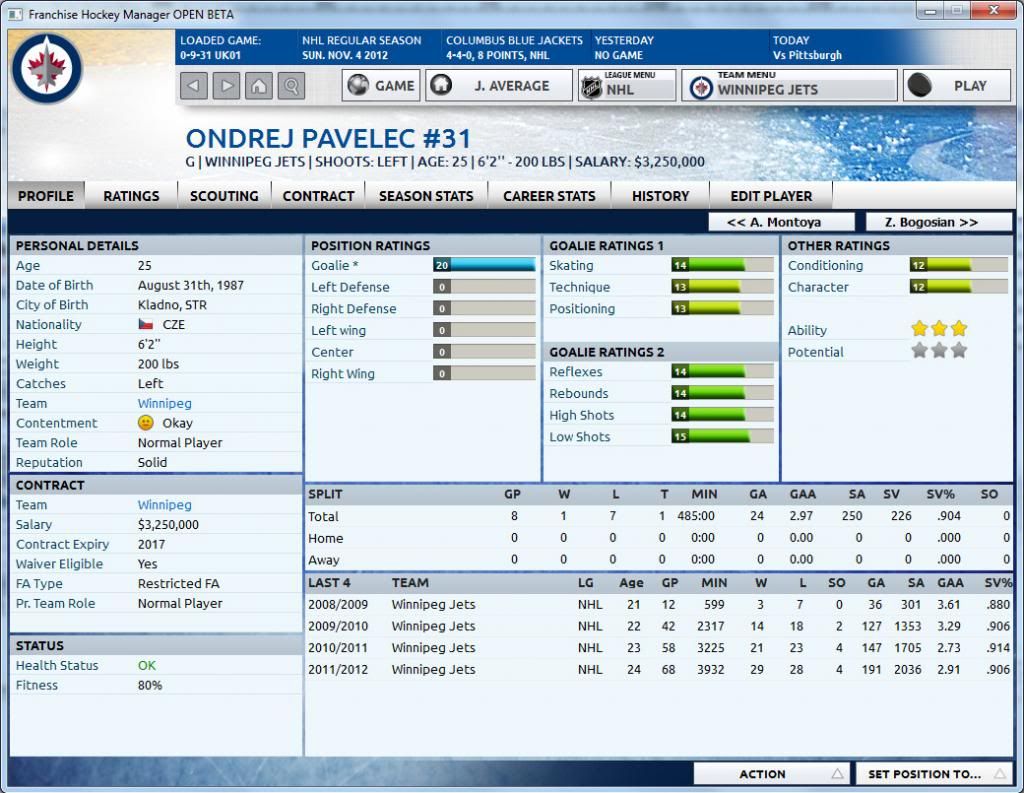The height and width of the screenshot is (793, 1024).
Task: Click the Away split row
Action: pos(659,559)
